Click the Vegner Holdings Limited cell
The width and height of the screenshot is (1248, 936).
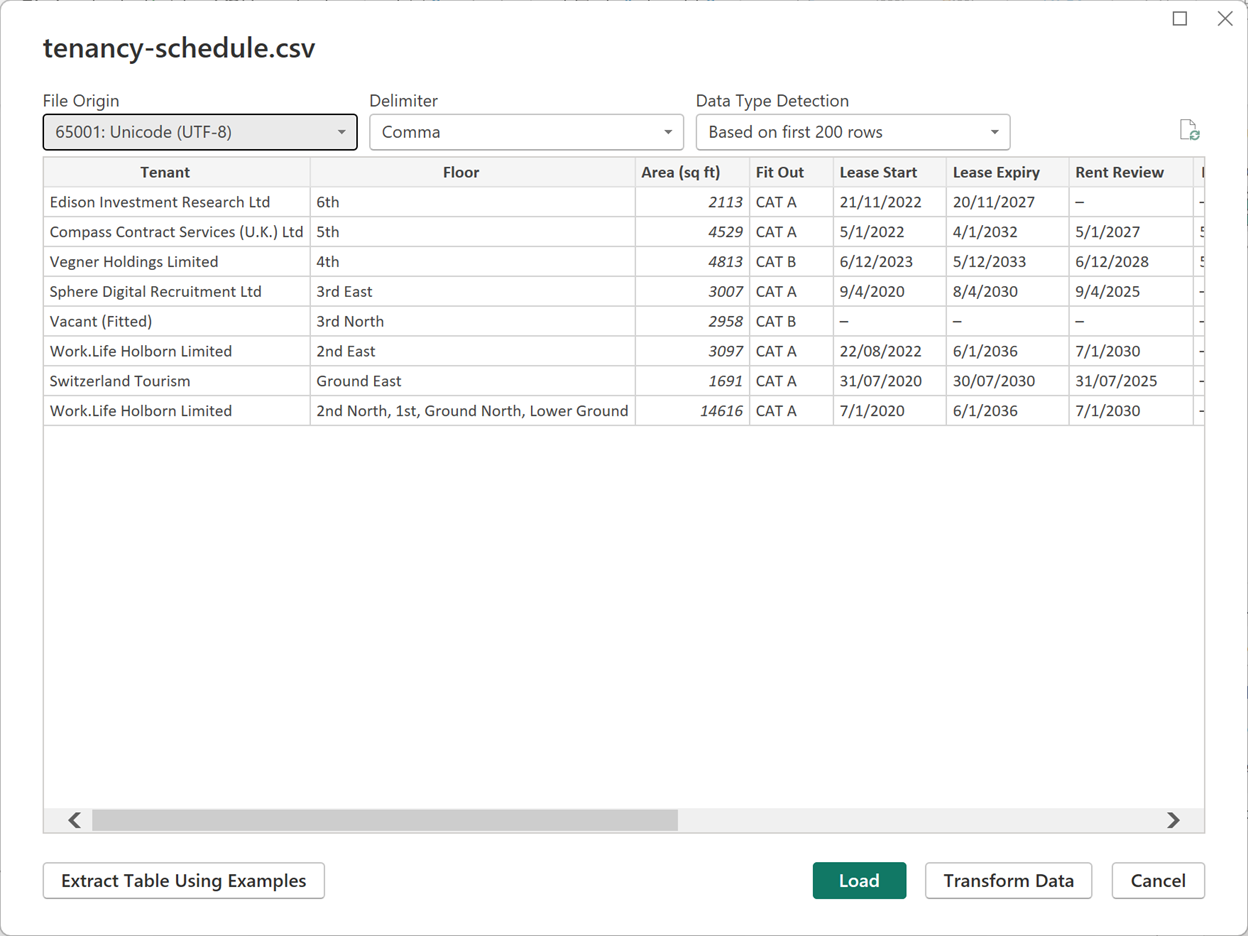tap(177, 262)
